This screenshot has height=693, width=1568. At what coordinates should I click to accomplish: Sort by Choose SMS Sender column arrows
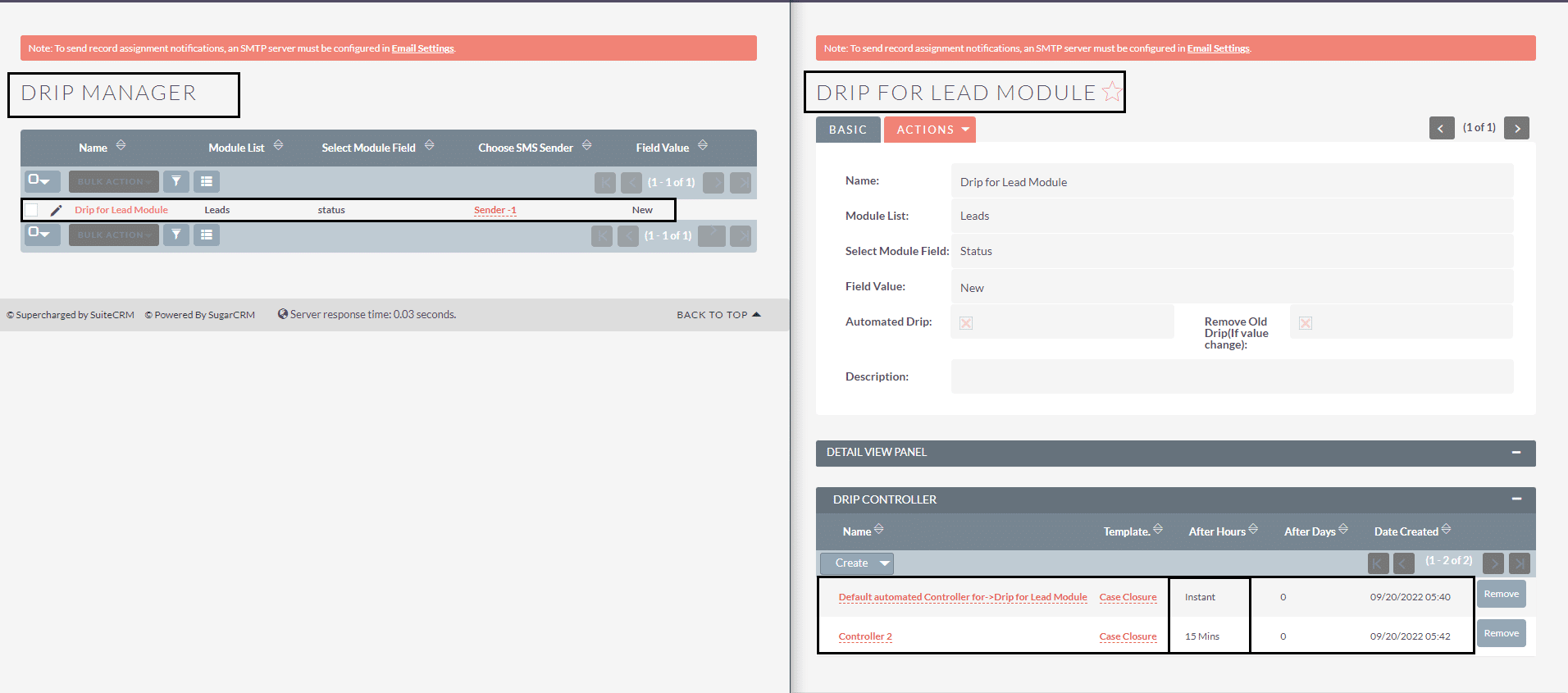click(586, 145)
